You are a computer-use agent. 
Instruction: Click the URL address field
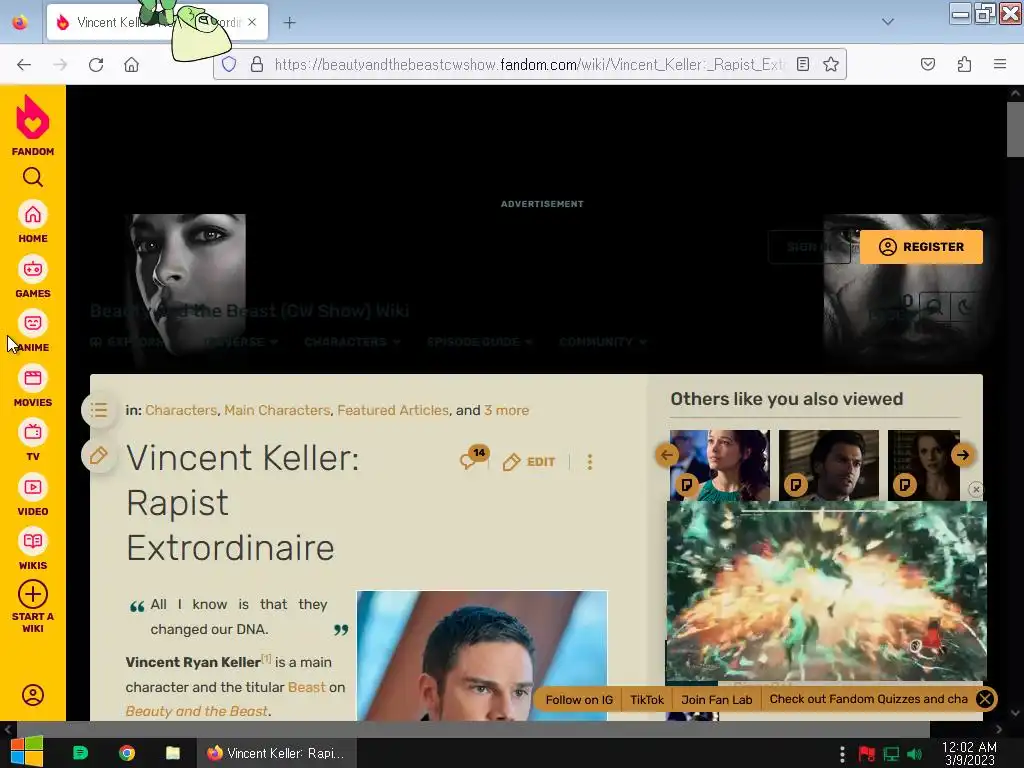coord(529,64)
